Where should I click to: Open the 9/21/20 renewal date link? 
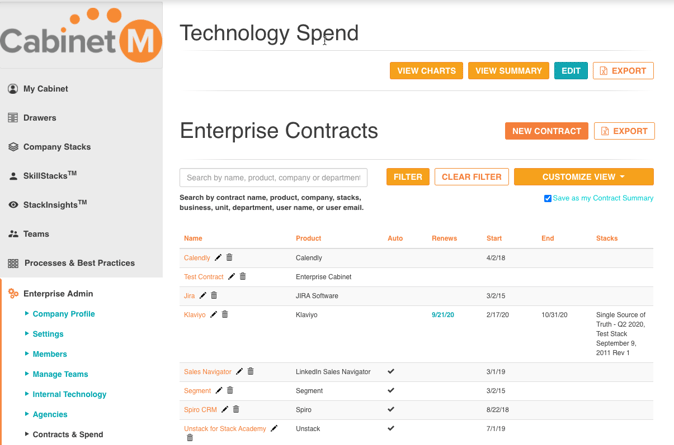443,315
